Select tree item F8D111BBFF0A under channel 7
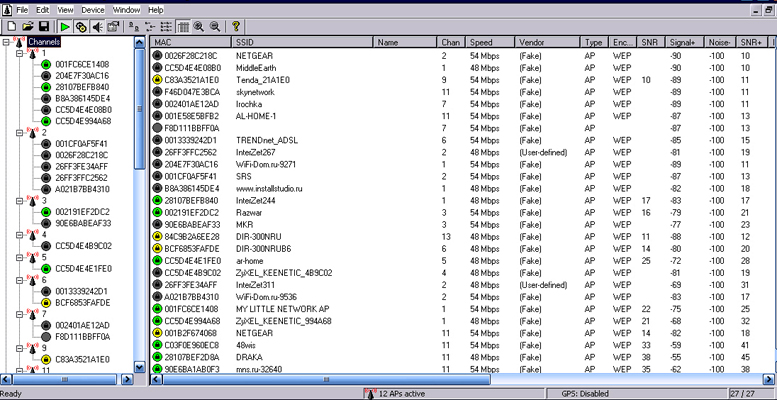The width and height of the screenshot is (777, 400). pyautogui.click(x=82, y=337)
